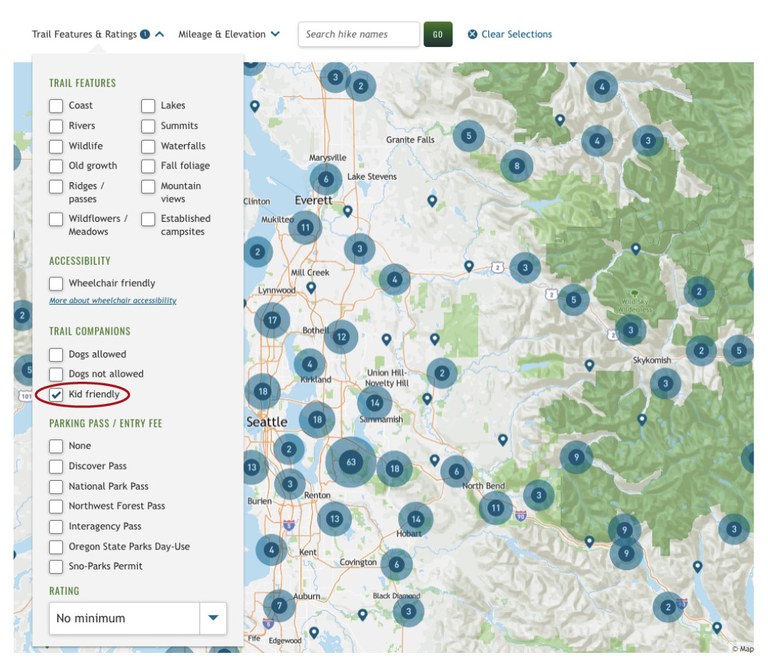Screen dimensions: 768x665
Task: Click the Rating dropdown arrow
Action: [x=213, y=618]
